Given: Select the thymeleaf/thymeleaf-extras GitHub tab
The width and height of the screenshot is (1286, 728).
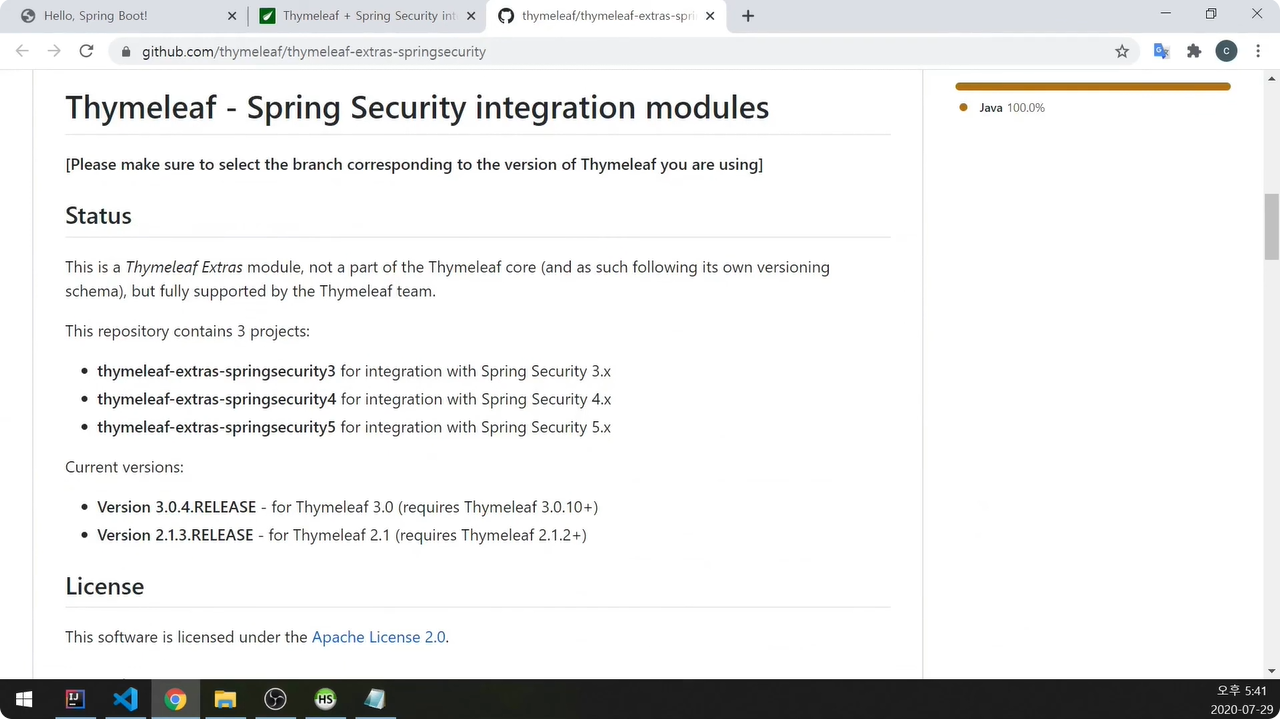Looking at the screenshot, I should (607, 16).
